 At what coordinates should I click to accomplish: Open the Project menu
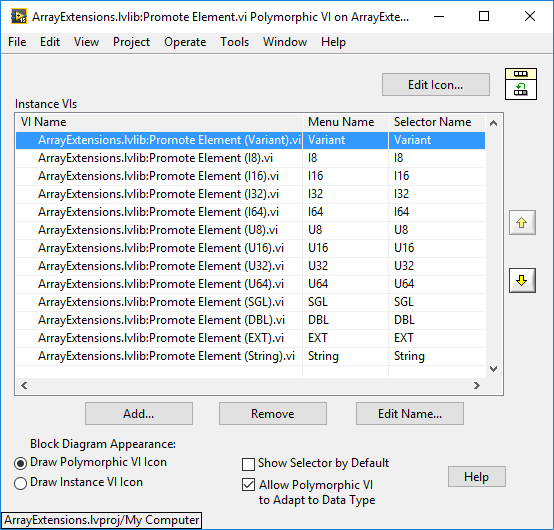click(131, 42)
